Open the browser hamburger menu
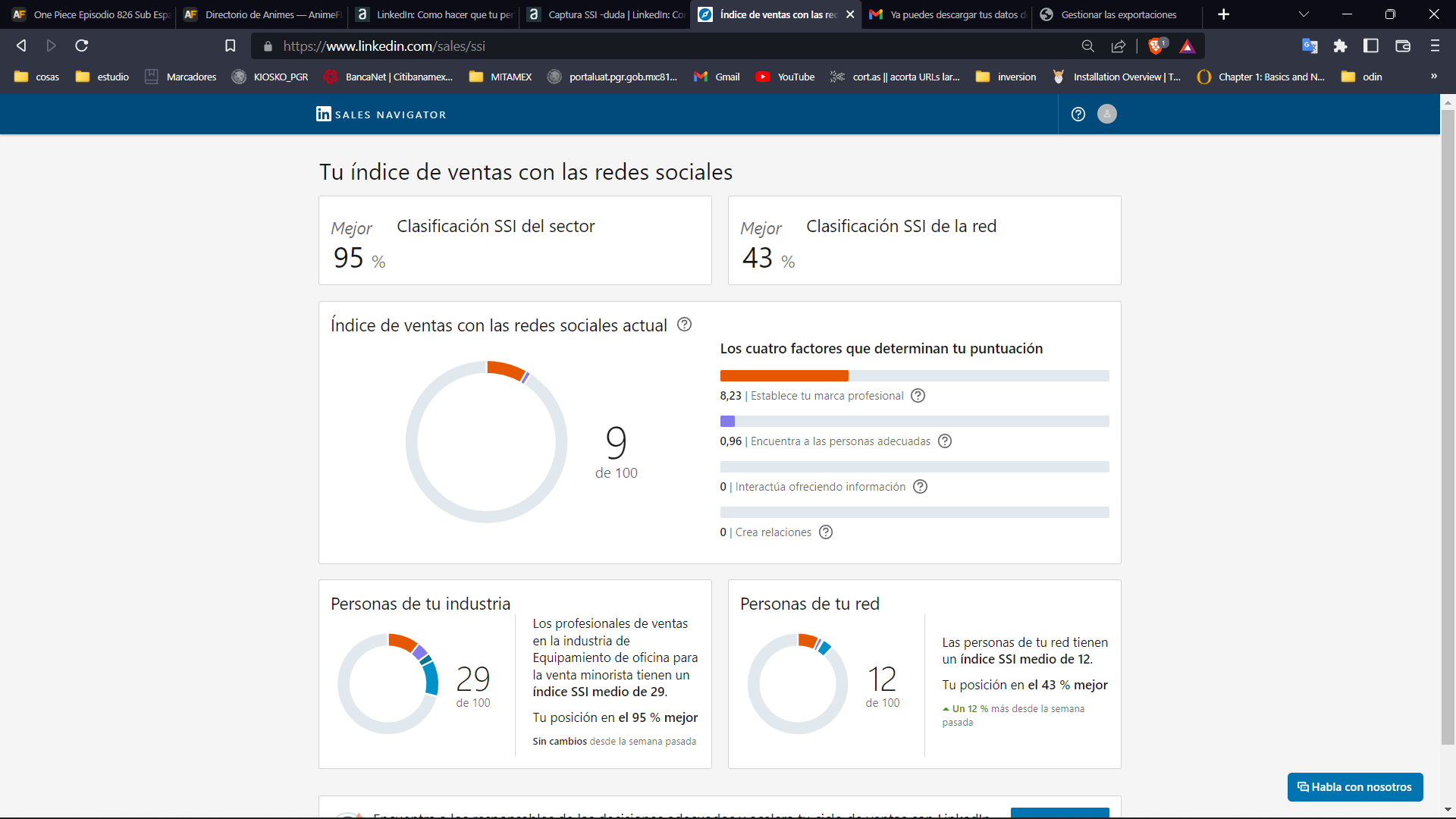This screenshot has width=1456, height=819. [x=1435, y=46]
